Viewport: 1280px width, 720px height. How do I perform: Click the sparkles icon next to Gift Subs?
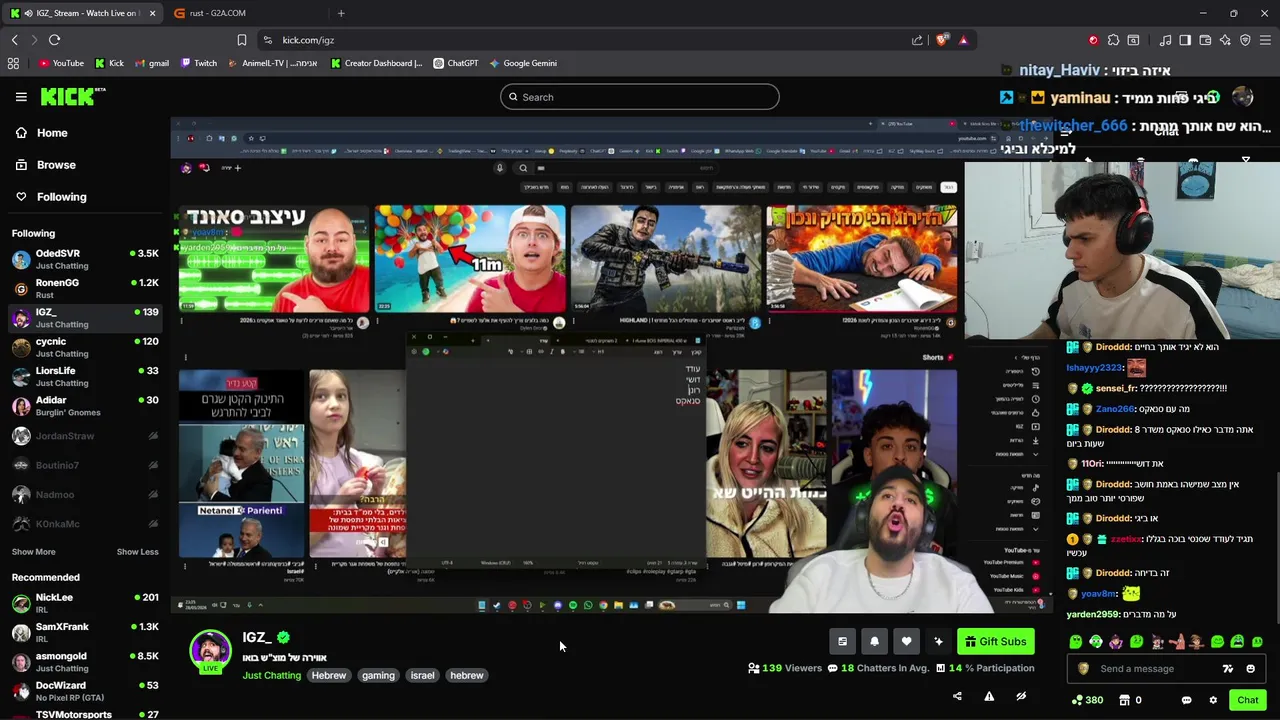pyautogui.click(x=938, y=642)
